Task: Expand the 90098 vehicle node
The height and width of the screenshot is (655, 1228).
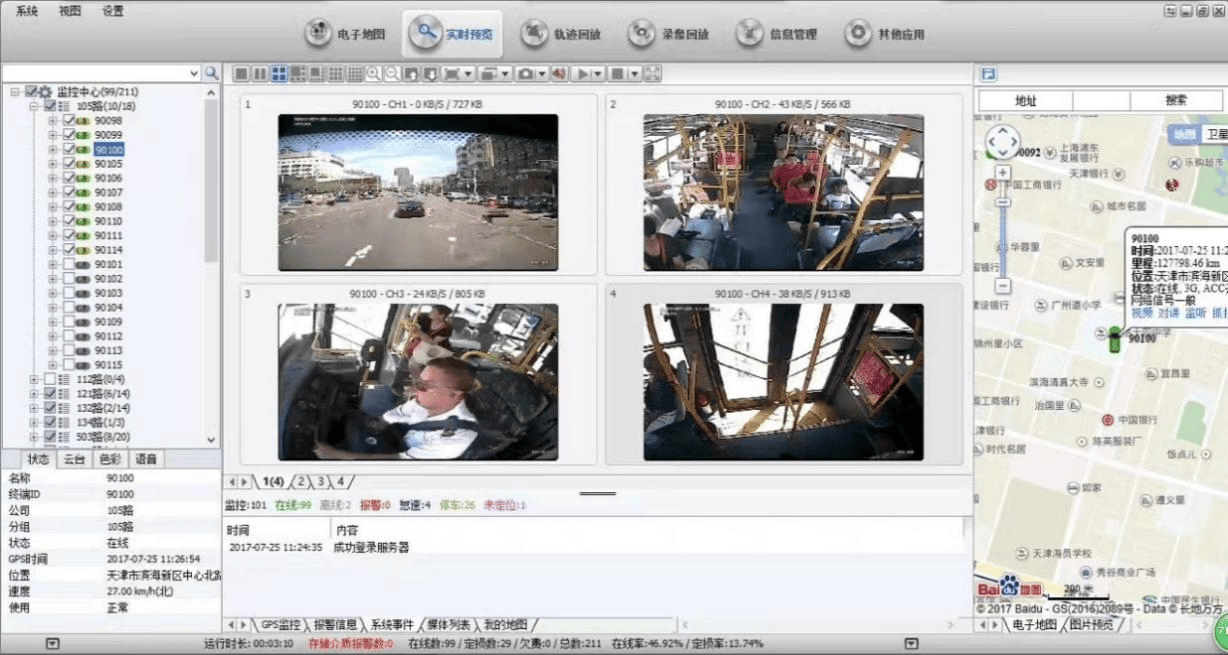Action: 53,120
